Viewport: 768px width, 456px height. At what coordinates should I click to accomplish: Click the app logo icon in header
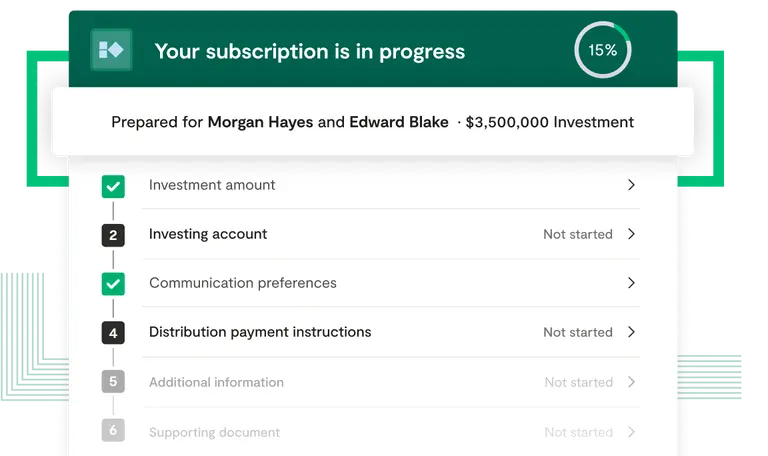point(111,50)
